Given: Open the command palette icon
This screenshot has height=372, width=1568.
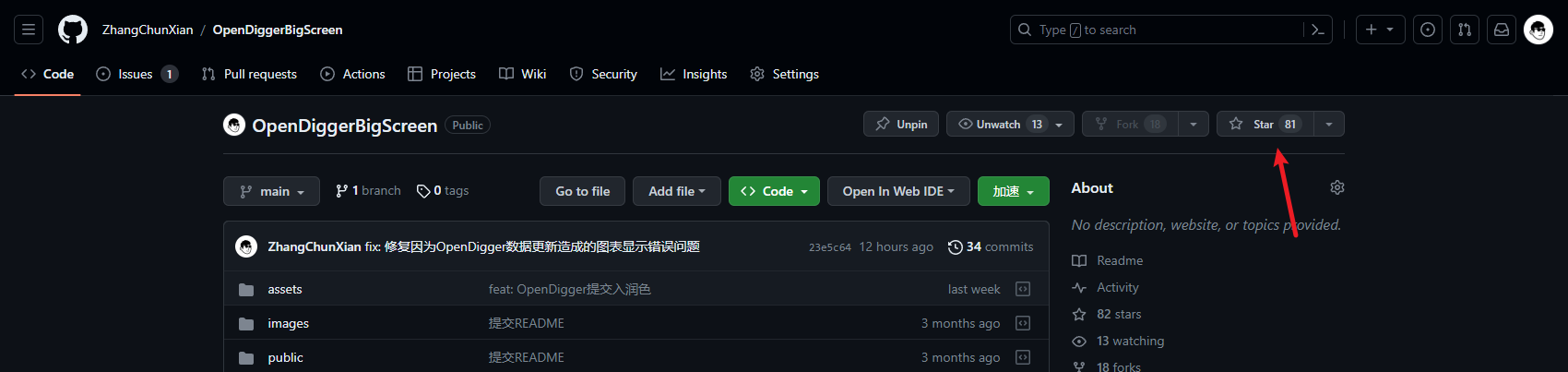Looking at the screenshot, I should pos(1317,30).
